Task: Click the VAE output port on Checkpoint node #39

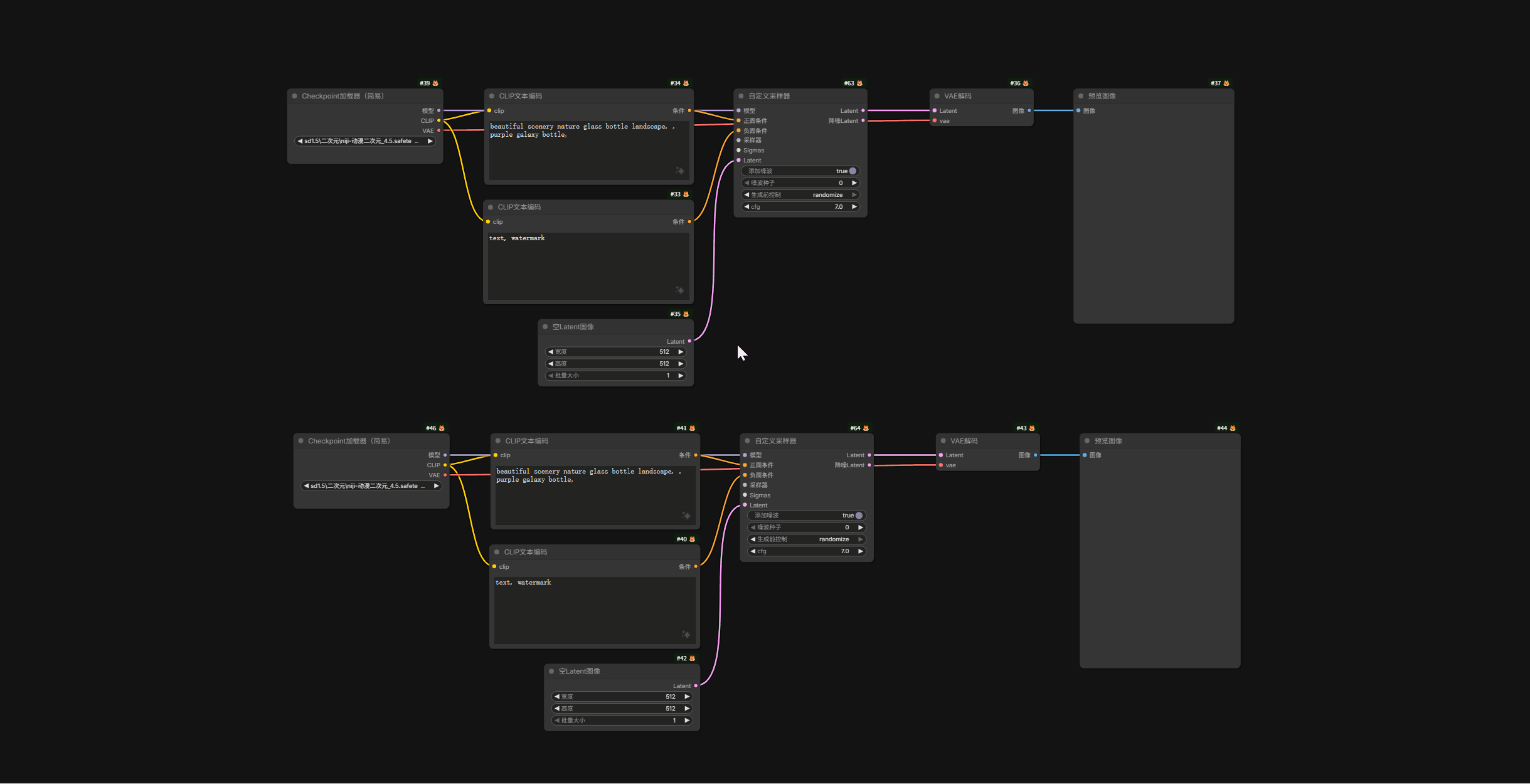Action: tap(438, 130)
